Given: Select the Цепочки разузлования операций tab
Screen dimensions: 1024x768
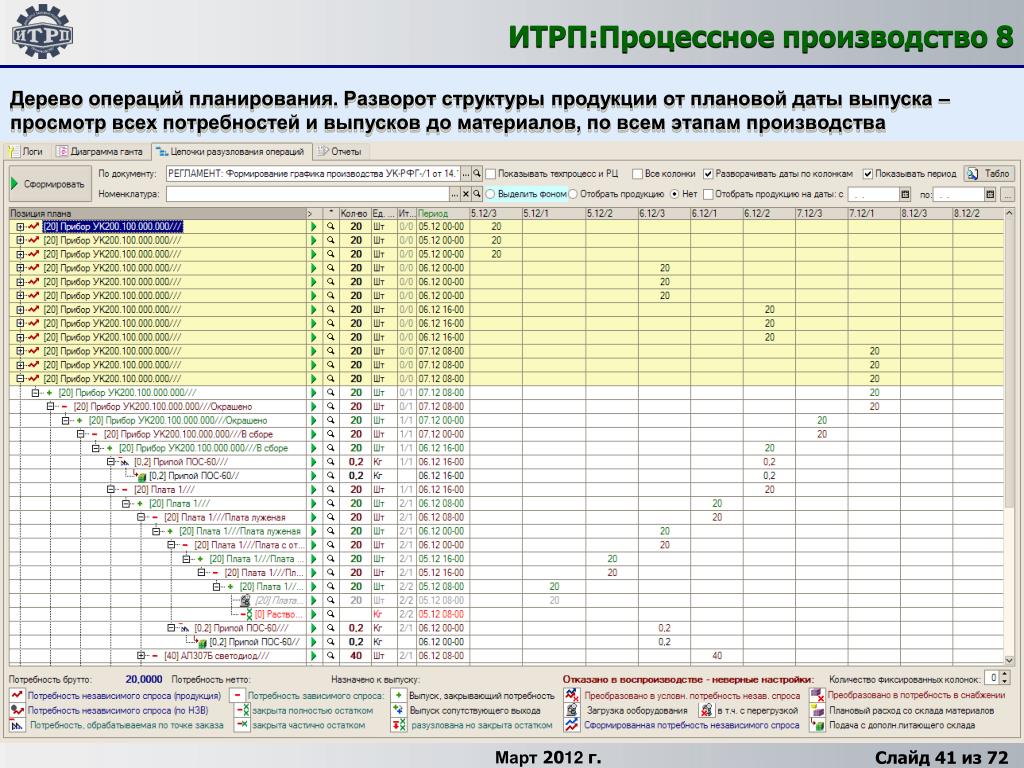Looking at the screenshot, I should (x=232, y=152).
